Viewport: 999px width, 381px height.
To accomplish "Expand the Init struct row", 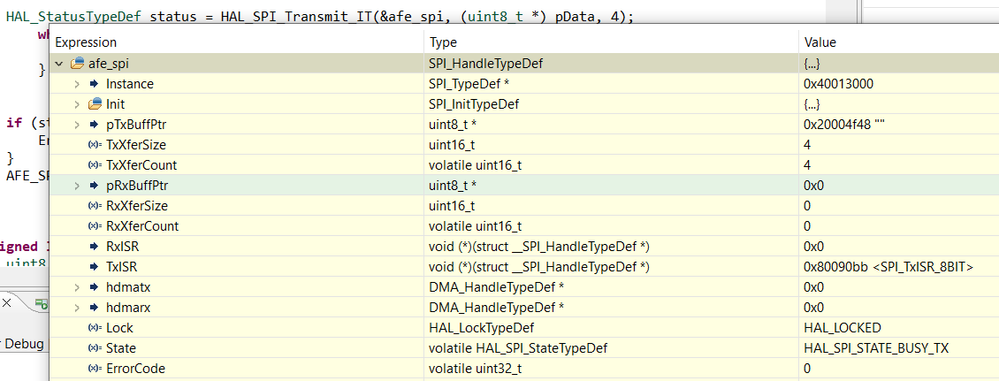I will pos(77,104).
